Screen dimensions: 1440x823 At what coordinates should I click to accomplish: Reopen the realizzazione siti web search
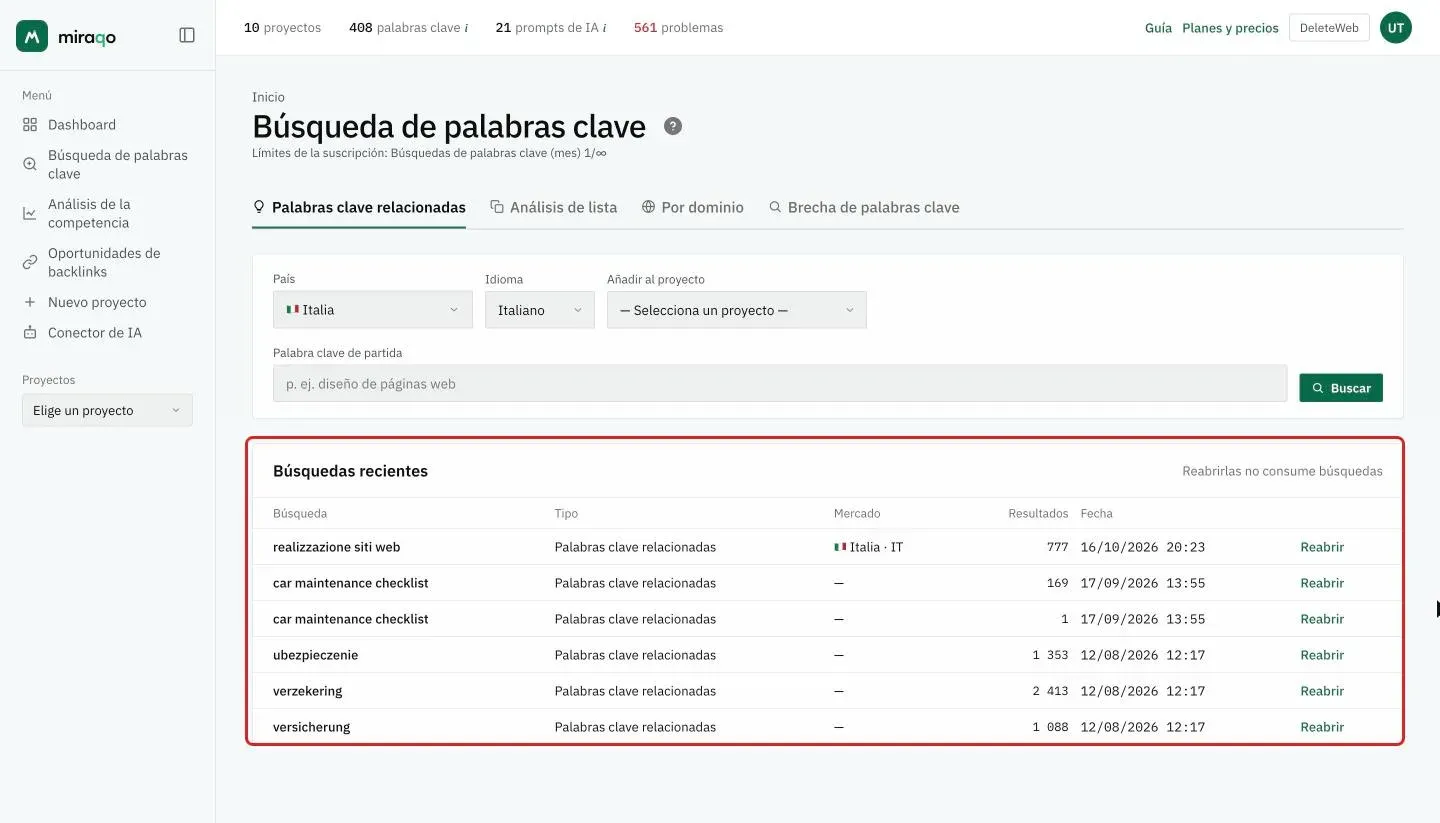[1322, 547]
